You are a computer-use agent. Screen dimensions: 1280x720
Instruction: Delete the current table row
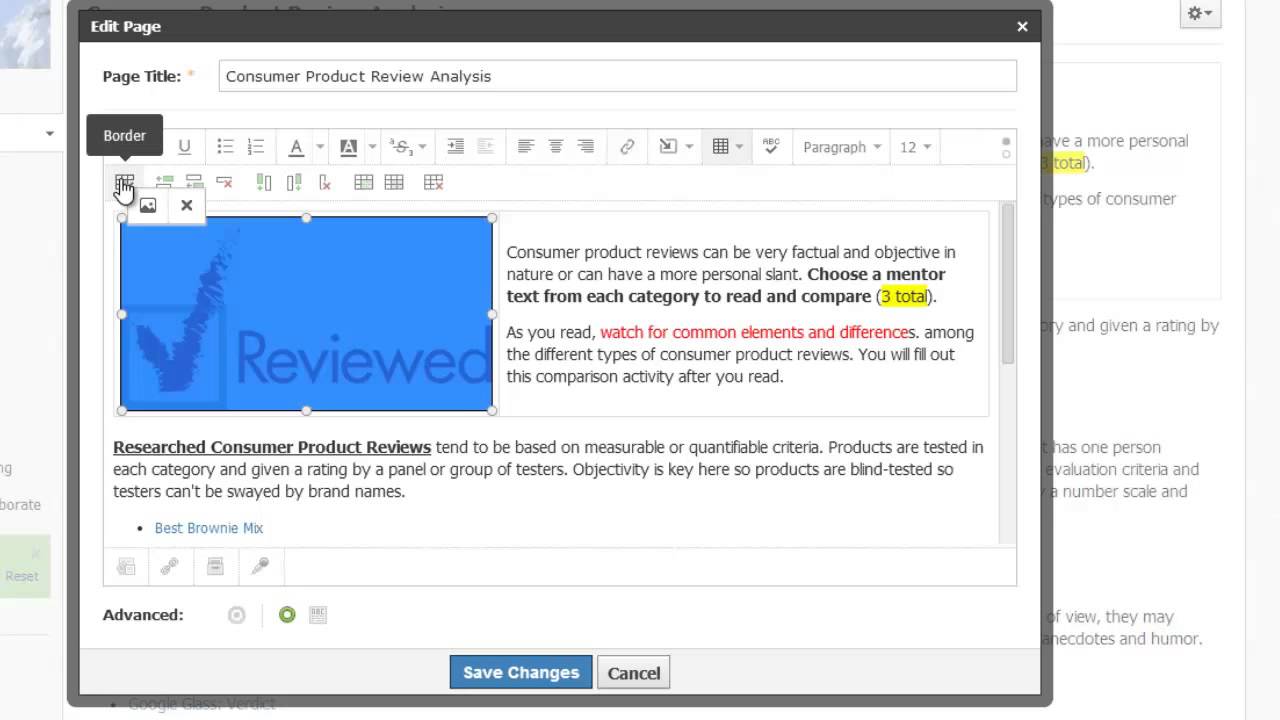point(224,182)
